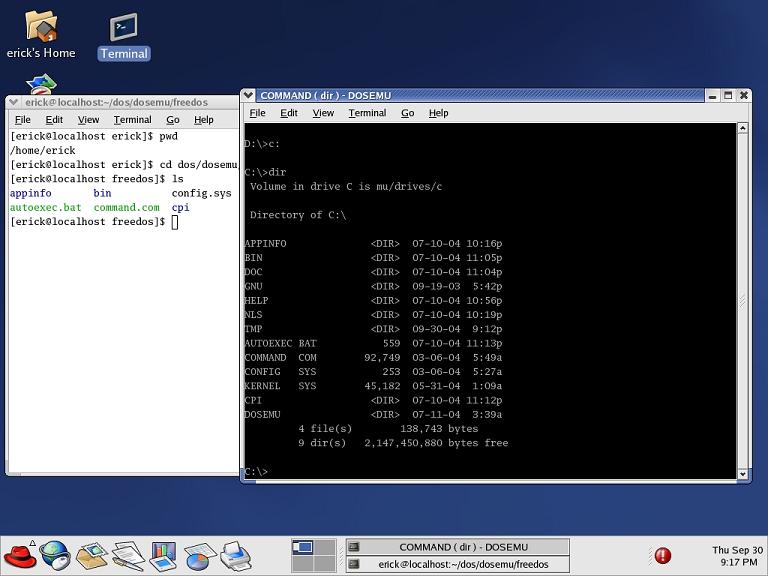Click the 'Volume in drive C' line

coord(346,187)
